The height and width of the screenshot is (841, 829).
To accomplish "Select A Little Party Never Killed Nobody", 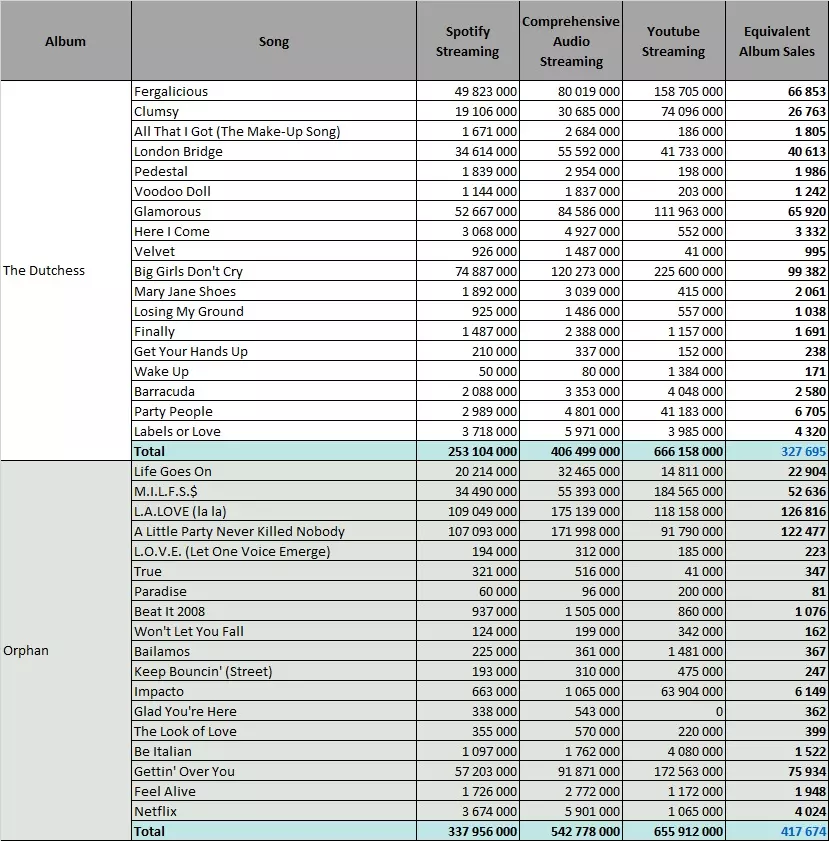I will 273,531.
